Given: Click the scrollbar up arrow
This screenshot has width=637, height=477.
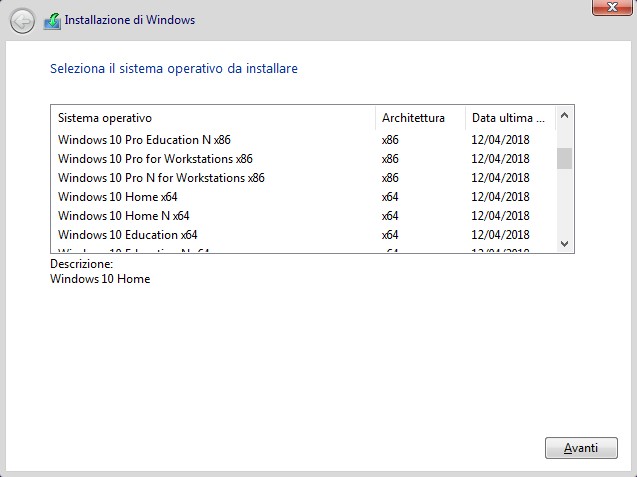Looking at the screenshot, I should (x=564, y=116).
